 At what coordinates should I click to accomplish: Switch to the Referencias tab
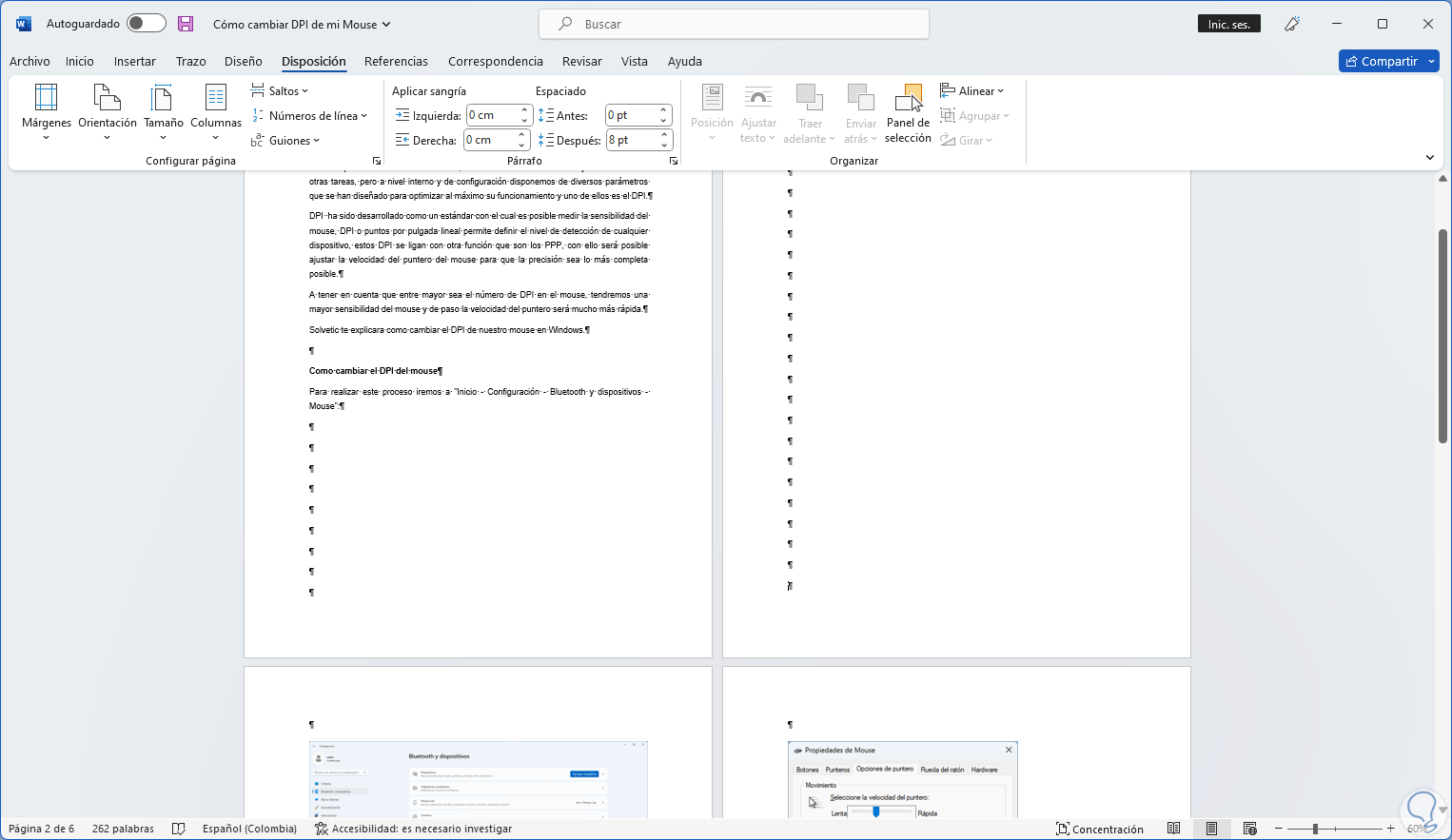[396, 61]
